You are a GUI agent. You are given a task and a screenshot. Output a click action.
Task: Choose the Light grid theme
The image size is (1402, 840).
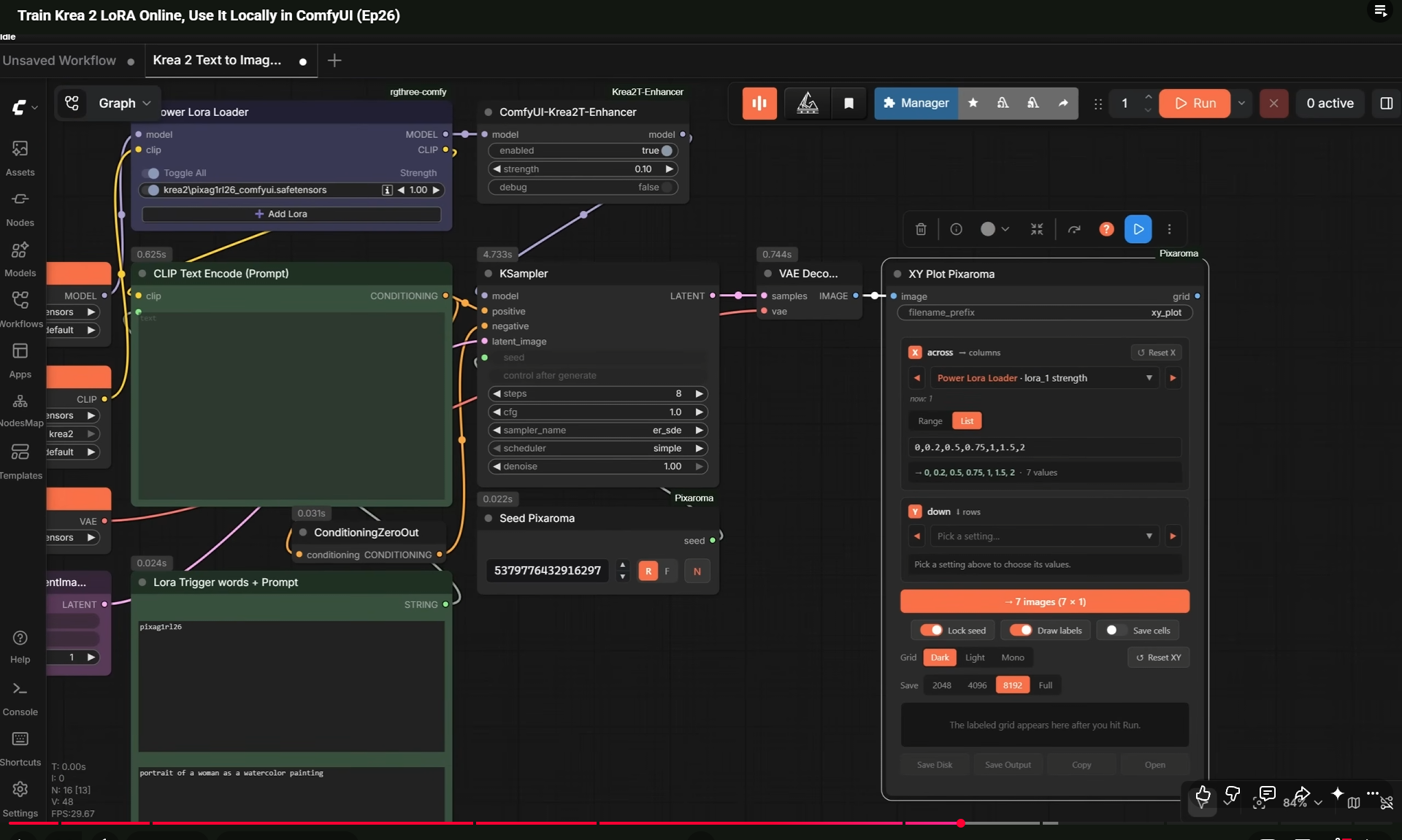(x=975, y=658)
